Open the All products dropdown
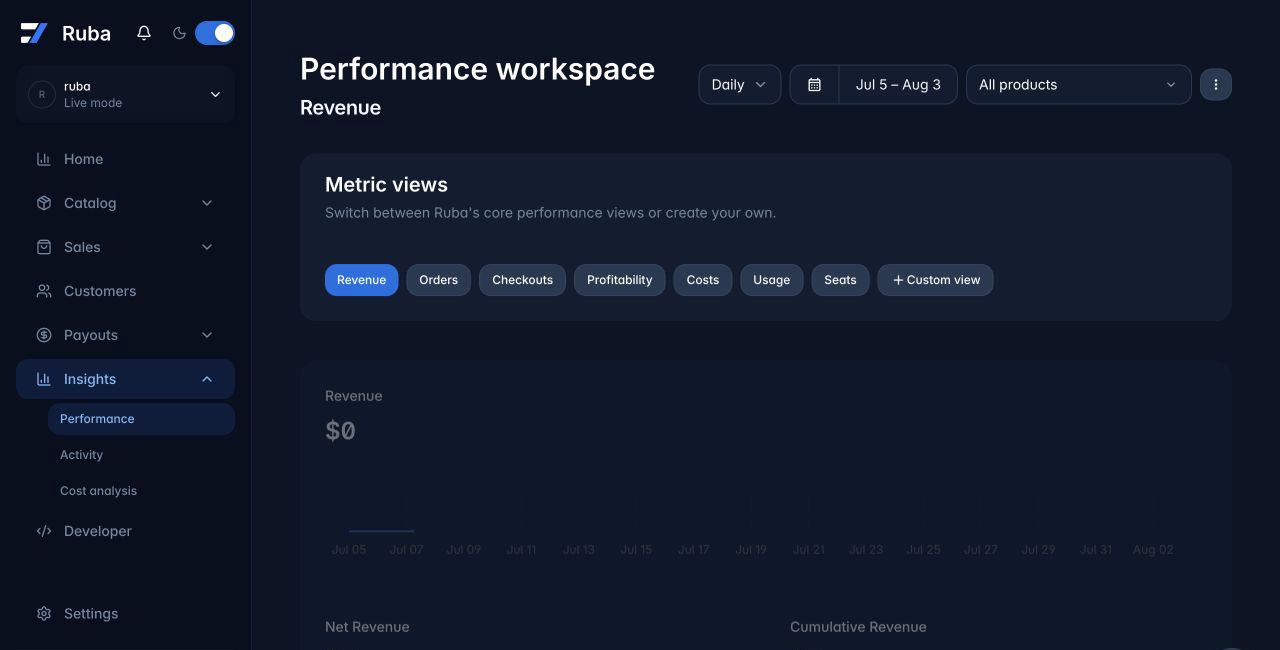The width and height of the screenshot is (1280, 650). tap(1078, 85)
